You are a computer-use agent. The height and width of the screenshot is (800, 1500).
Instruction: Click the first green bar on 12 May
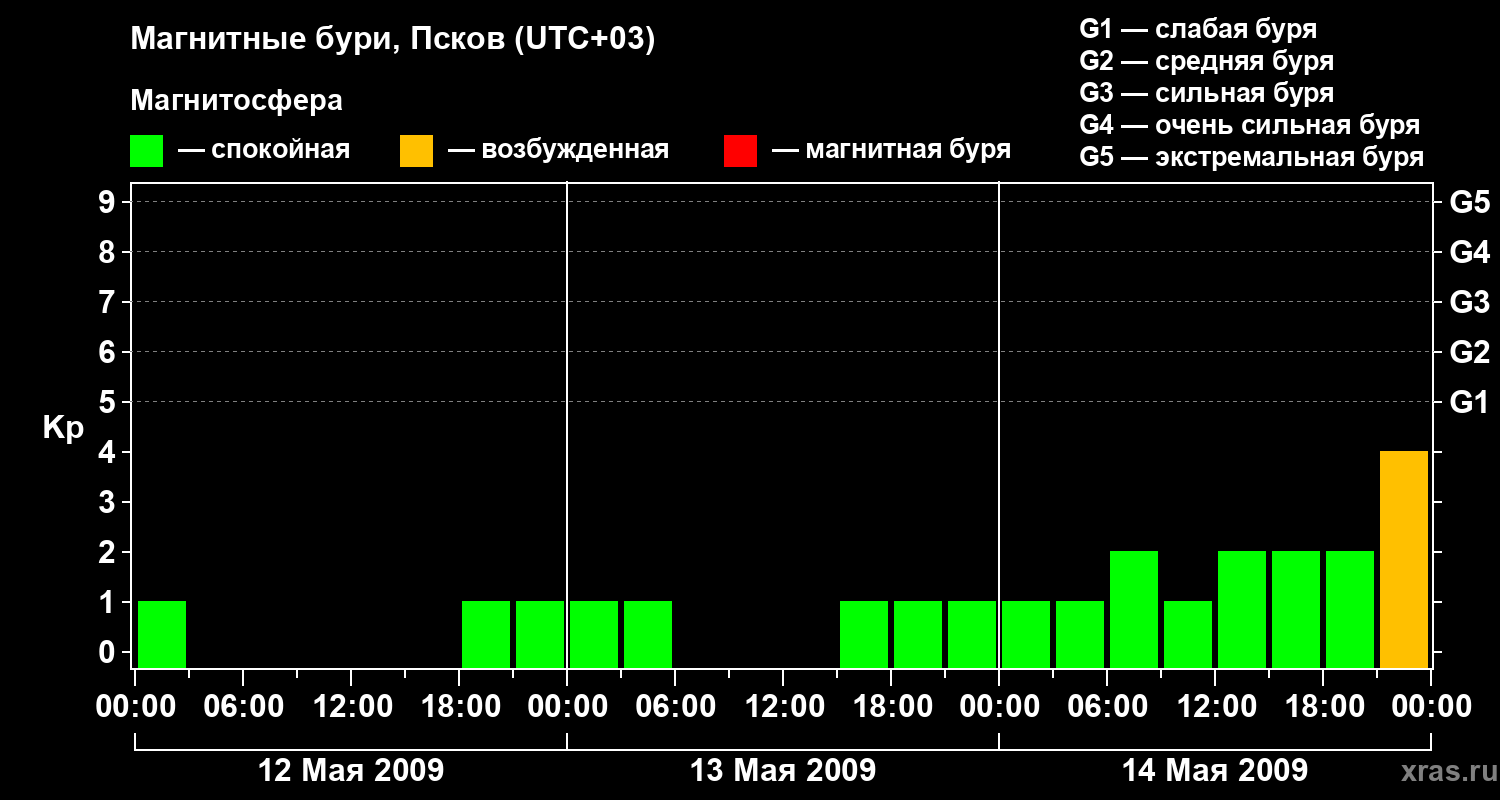tap(162, 634)
